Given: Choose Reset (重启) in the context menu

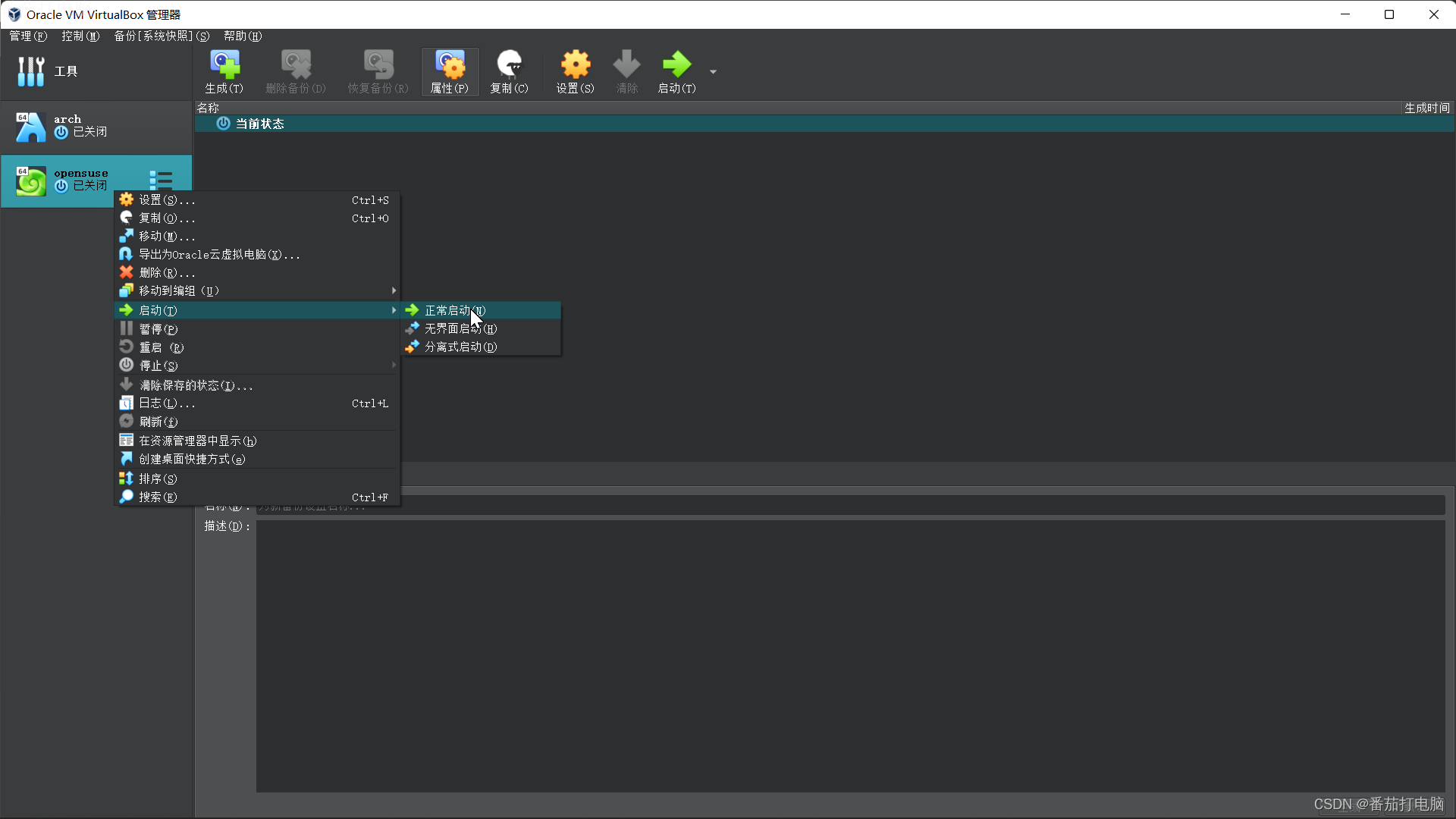Looking at the screenshot, I should [x=257, y=347].
